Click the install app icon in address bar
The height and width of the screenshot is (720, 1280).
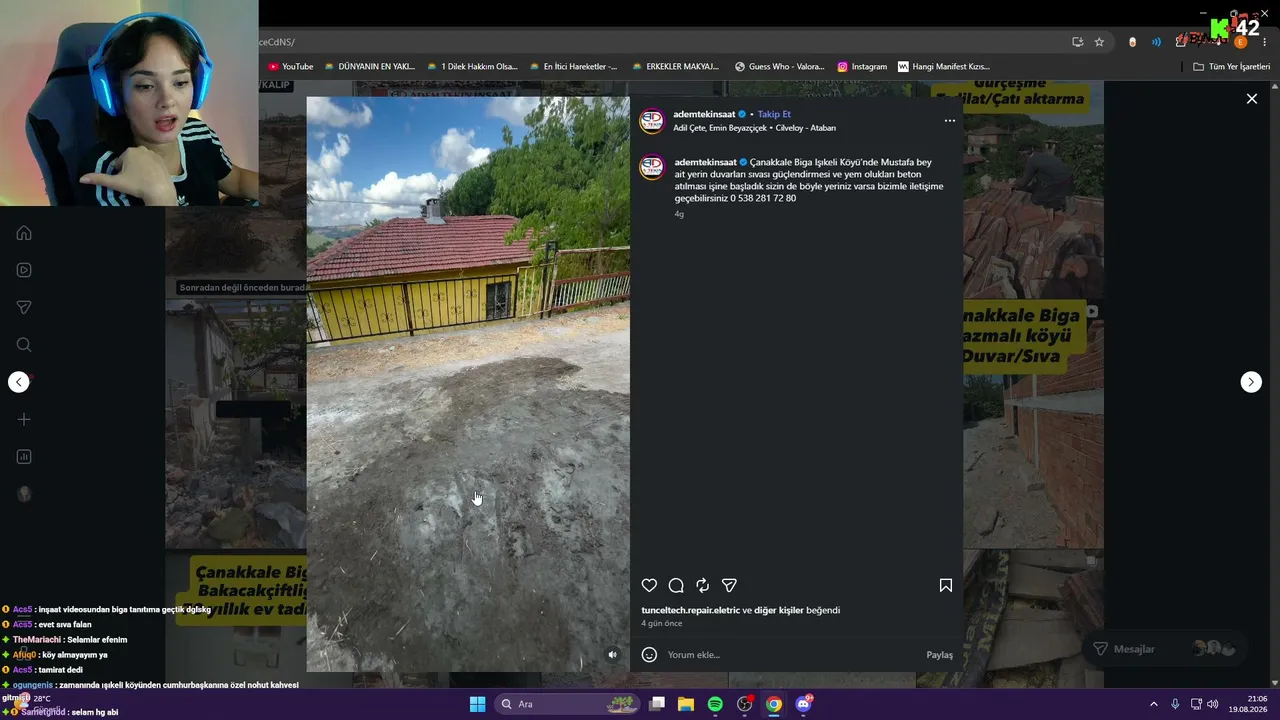click(1077, 42)
